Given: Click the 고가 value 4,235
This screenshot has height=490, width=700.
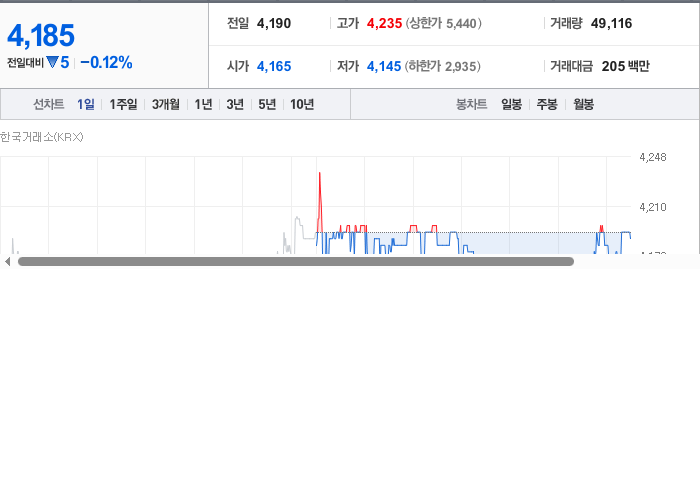Looking at the screenshot, I should [384, 23].
